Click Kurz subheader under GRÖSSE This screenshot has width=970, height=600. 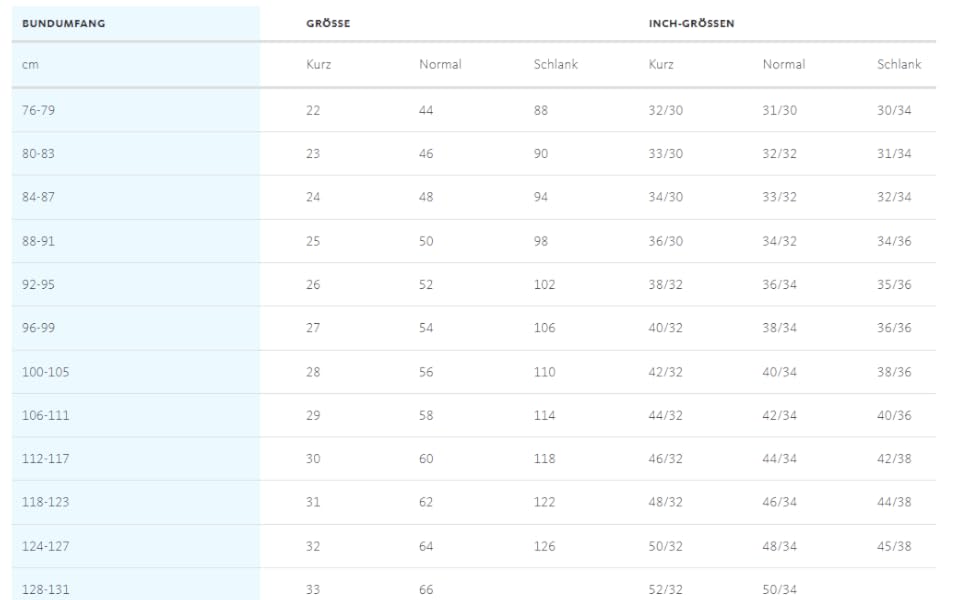click(318, 64)
